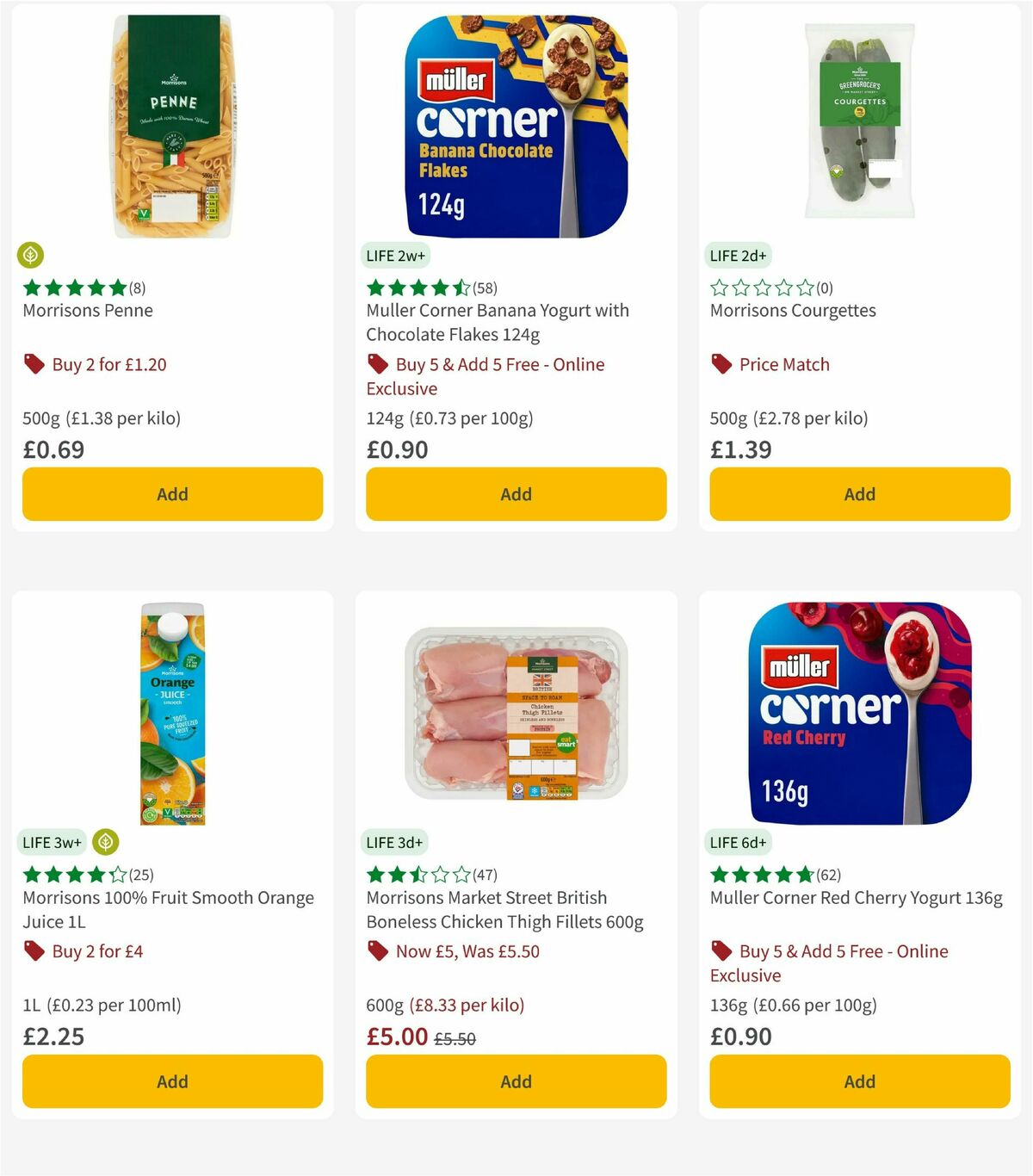The width and height of the screenshot is (1033, 1176).
Task: Click the (25) reviews count on Orange Juice
Action: [140, 874]
